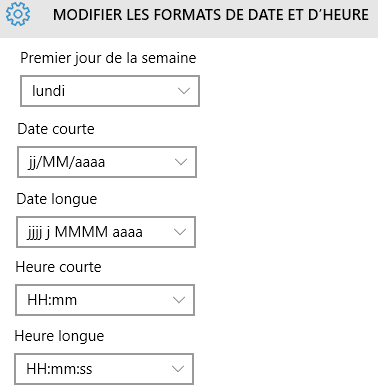Image resolution: width=378 pixels, height=387 pixels.
Task: Click the chevron next to jjjj j MMMM aaaa
Action: click(180, 232)
